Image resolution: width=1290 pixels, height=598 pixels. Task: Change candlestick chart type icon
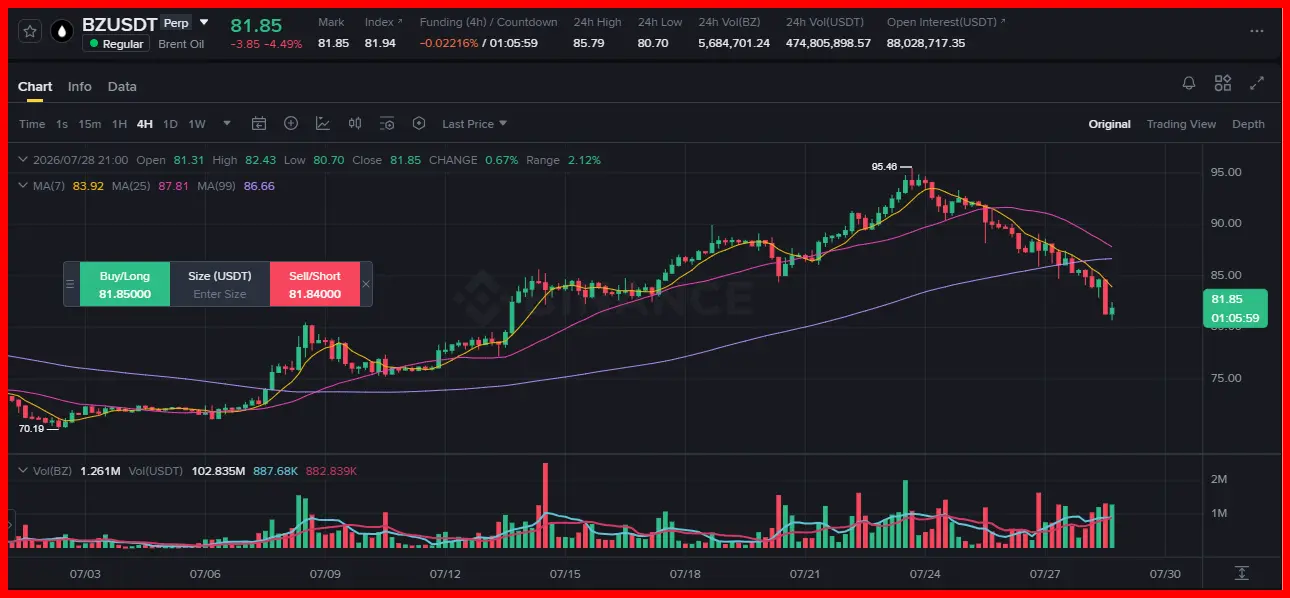pos(355,124)
